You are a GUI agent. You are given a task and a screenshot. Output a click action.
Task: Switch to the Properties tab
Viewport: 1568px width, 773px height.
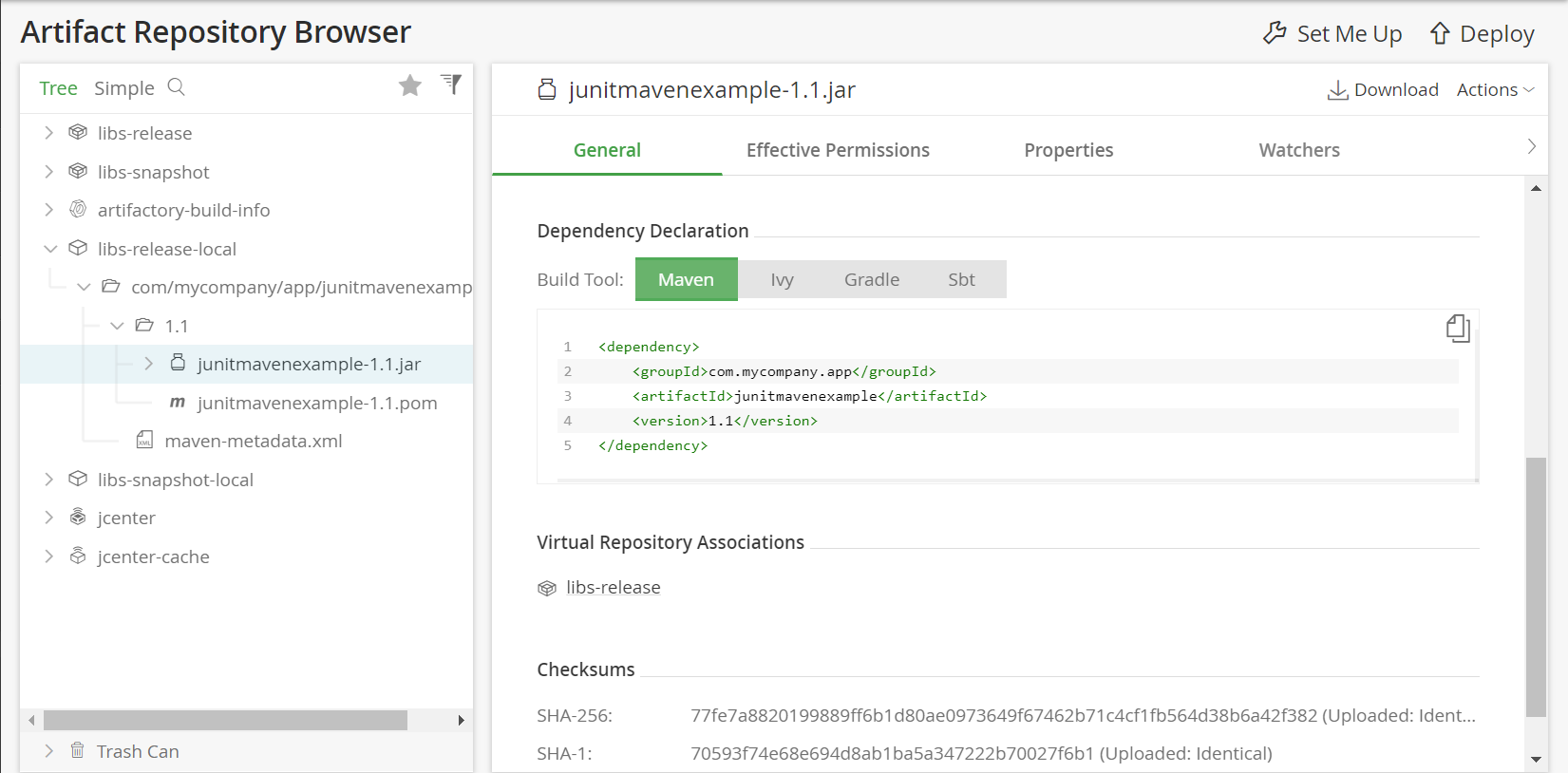click(1068, 150)
